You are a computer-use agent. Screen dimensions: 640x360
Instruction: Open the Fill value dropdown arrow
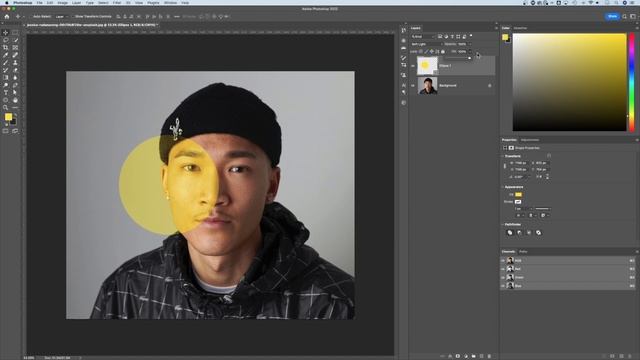coord(470,52)
